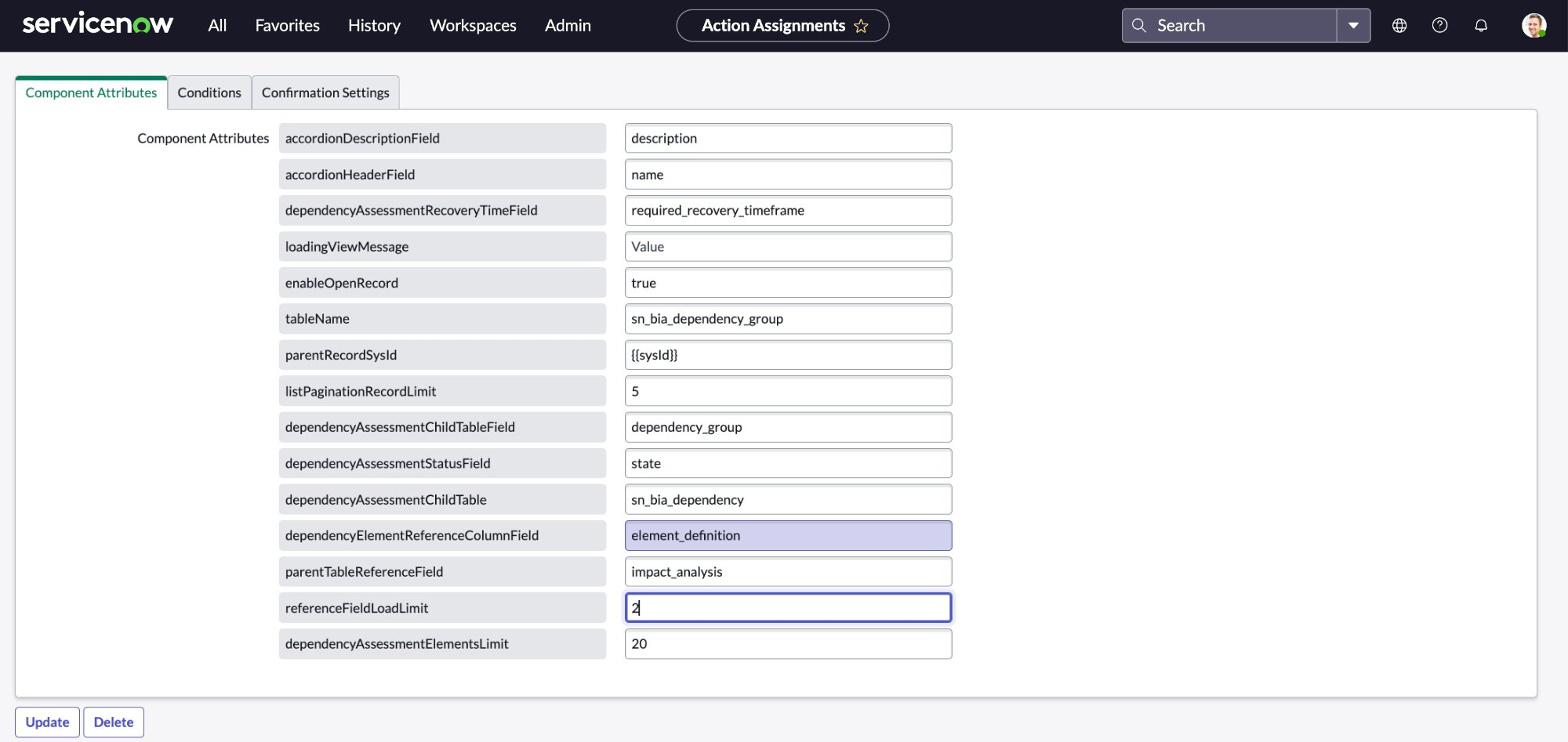
Task: Click the Update button
Action: [47, 722]
